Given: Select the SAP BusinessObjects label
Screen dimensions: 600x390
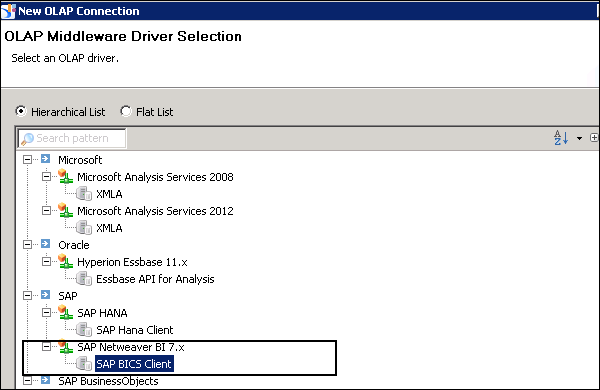Looking at the screenshot, I should click(x=108, y=381).
